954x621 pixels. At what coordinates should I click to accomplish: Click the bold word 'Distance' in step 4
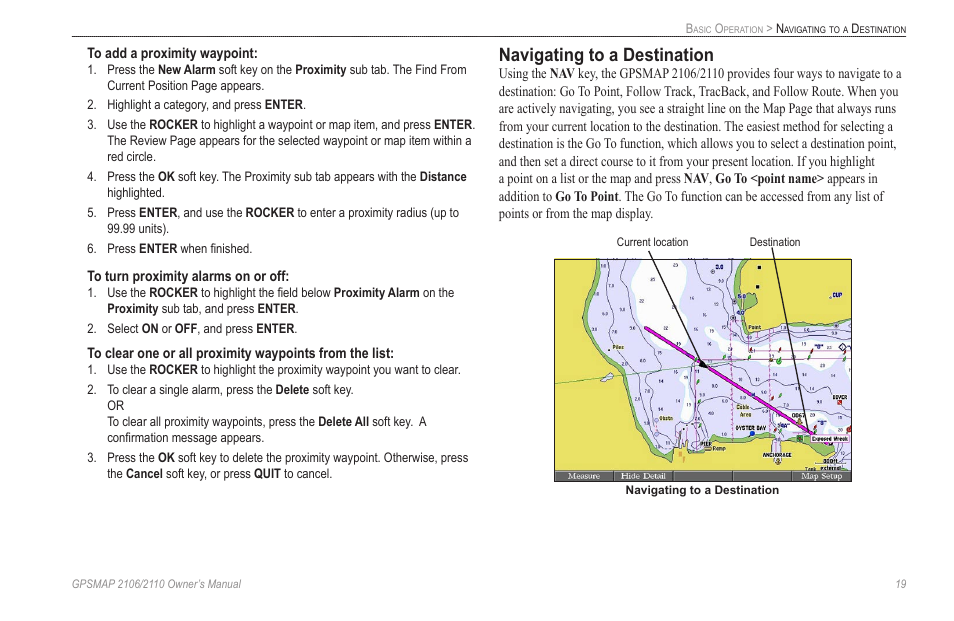443,177
